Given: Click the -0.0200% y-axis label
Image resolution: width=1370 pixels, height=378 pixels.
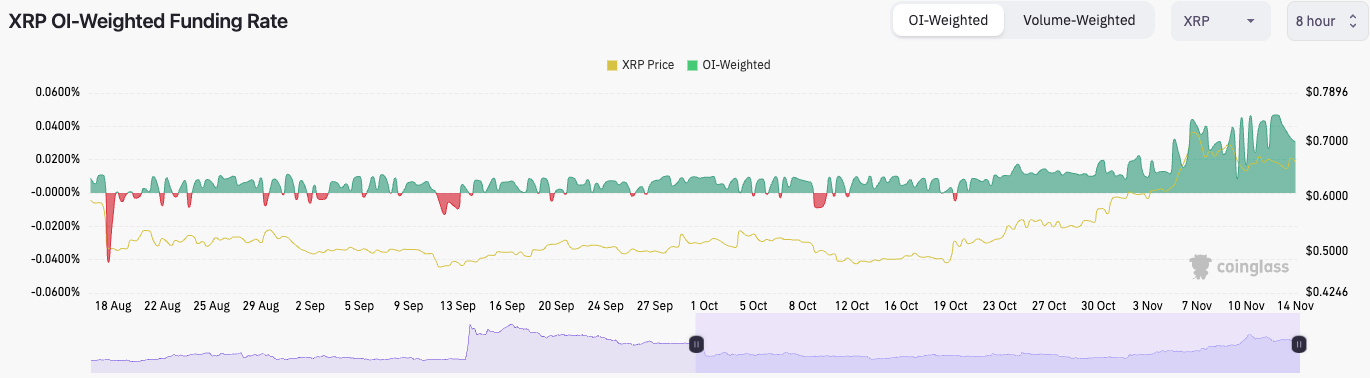Looking at the screenshot, I should coord(56,226).
